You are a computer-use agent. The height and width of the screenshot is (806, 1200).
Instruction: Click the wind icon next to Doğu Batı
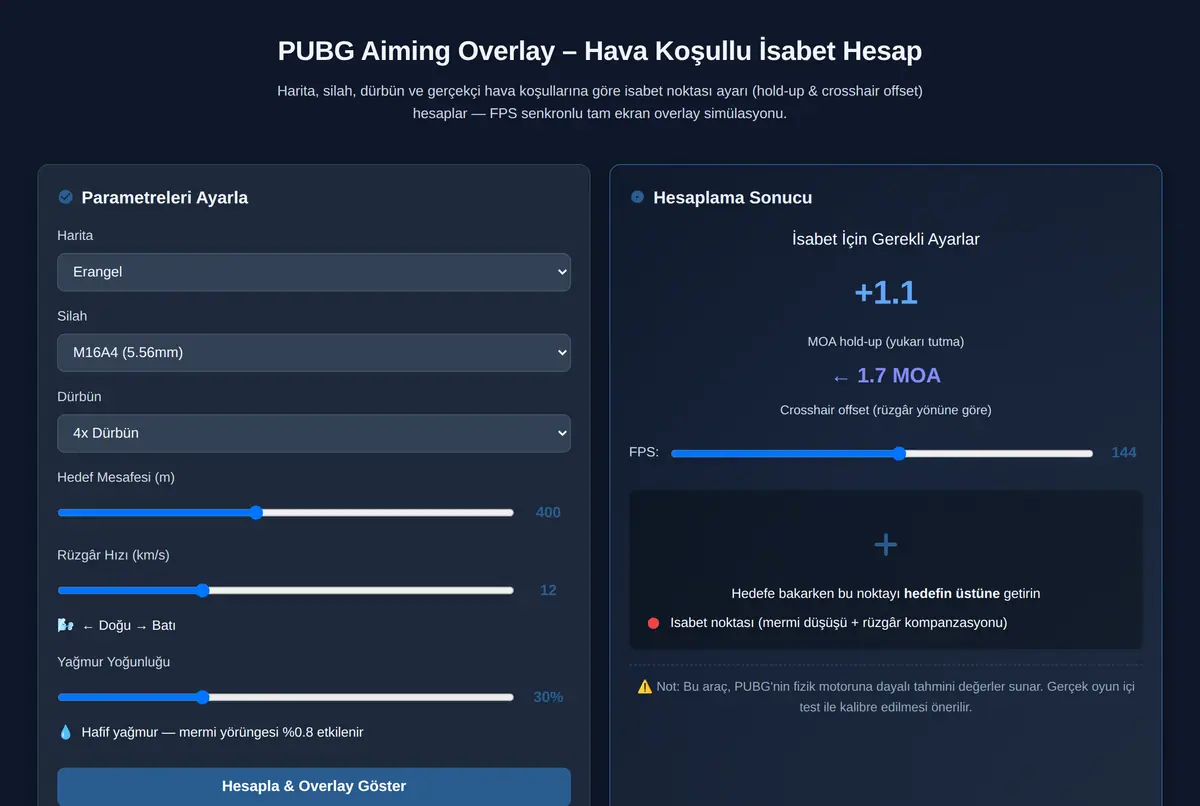[x=66, y=625]
